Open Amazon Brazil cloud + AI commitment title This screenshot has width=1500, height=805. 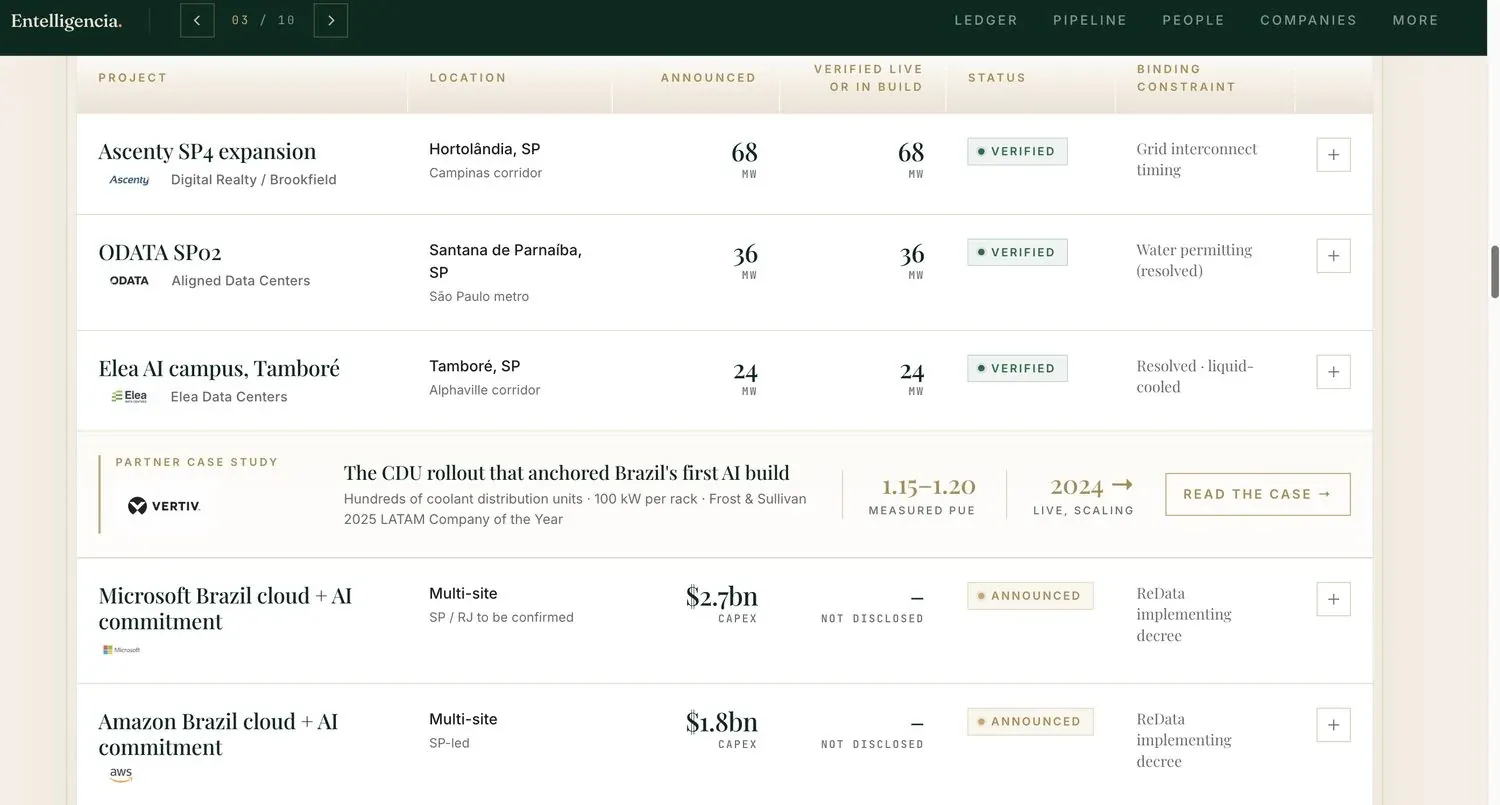click(x=218, y=734)
